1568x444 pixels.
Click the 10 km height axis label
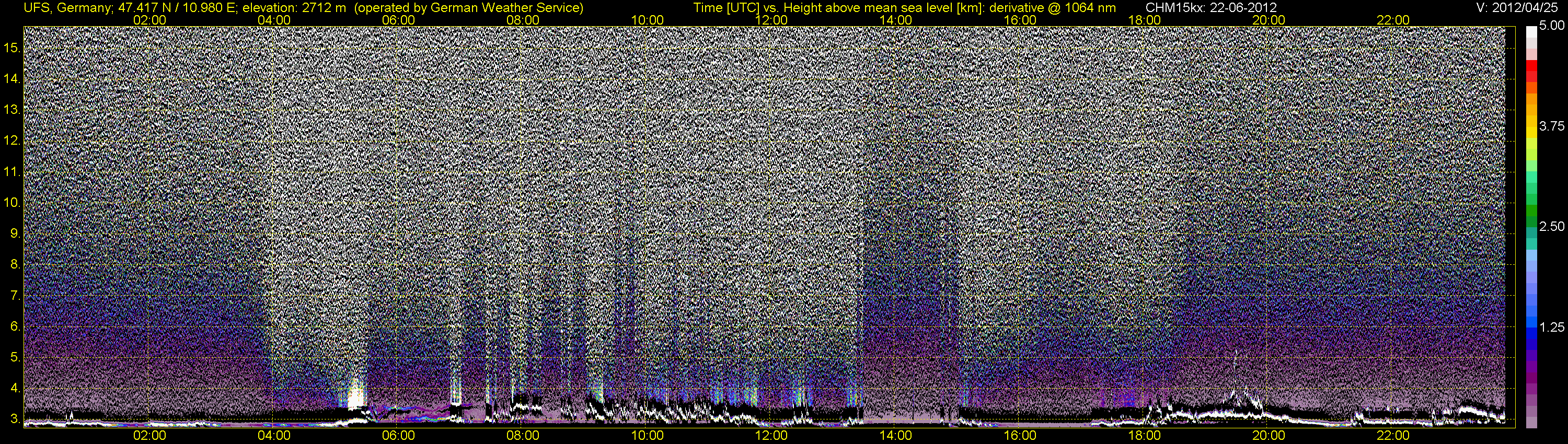[x=11, y=203]
